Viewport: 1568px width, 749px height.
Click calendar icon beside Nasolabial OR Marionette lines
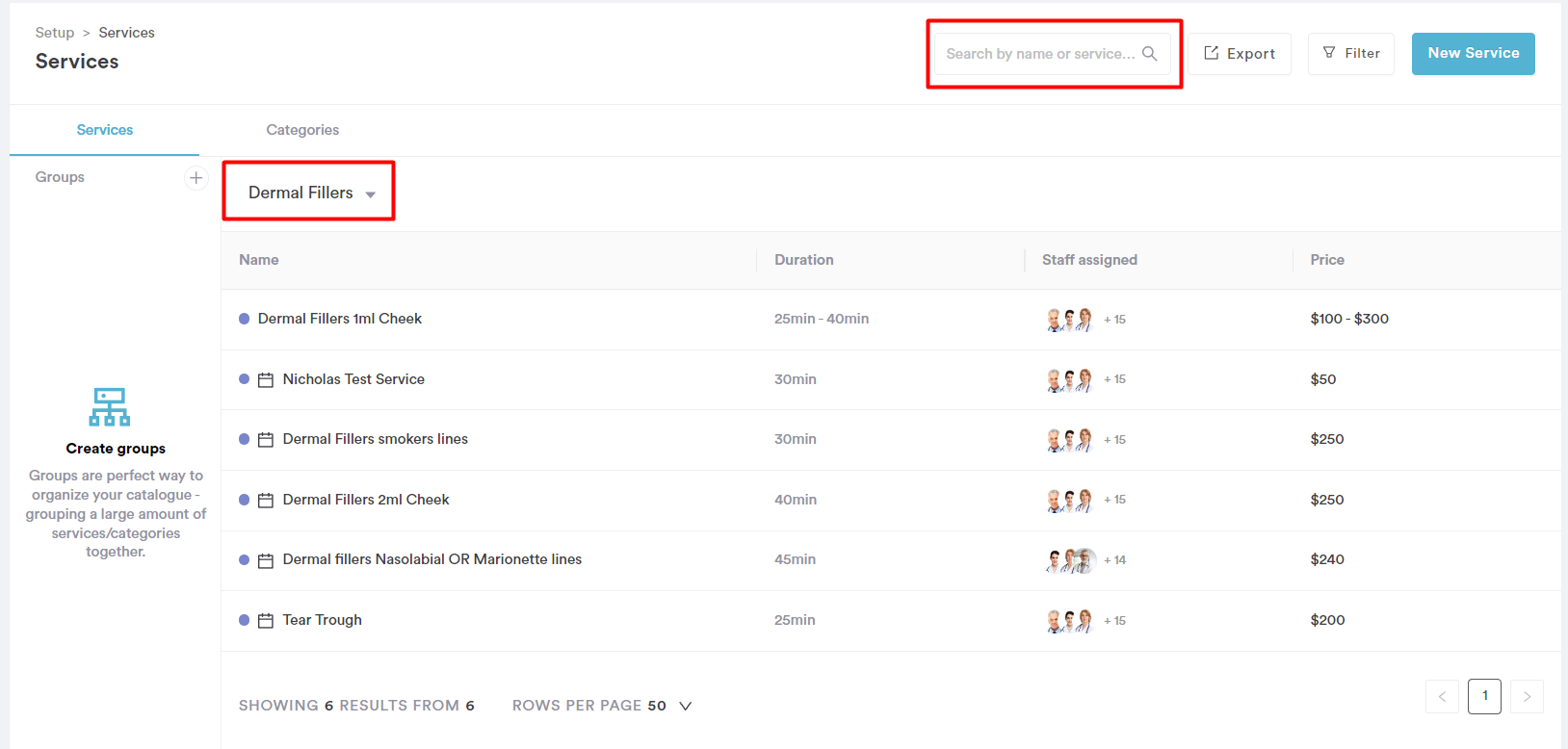pos(266,560)
